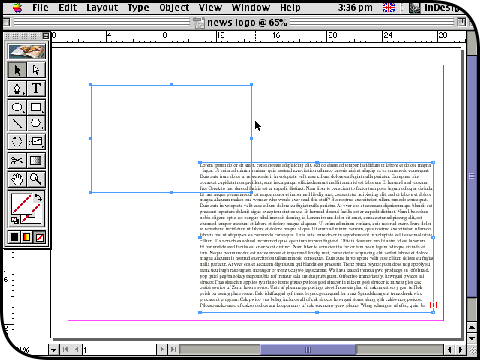The image size is (480, 360).
Task: Select the Polygon tool
Action: coord(36,124)
